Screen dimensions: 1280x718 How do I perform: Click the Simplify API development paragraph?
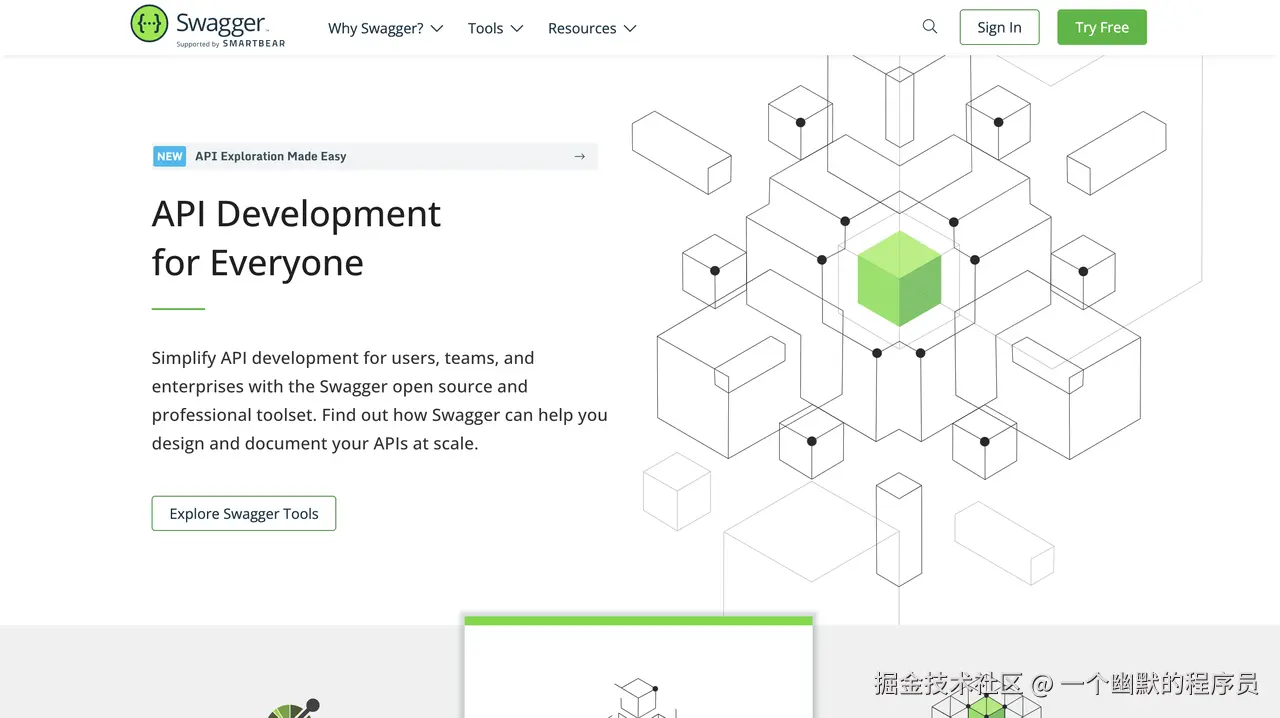pos(380,400)
